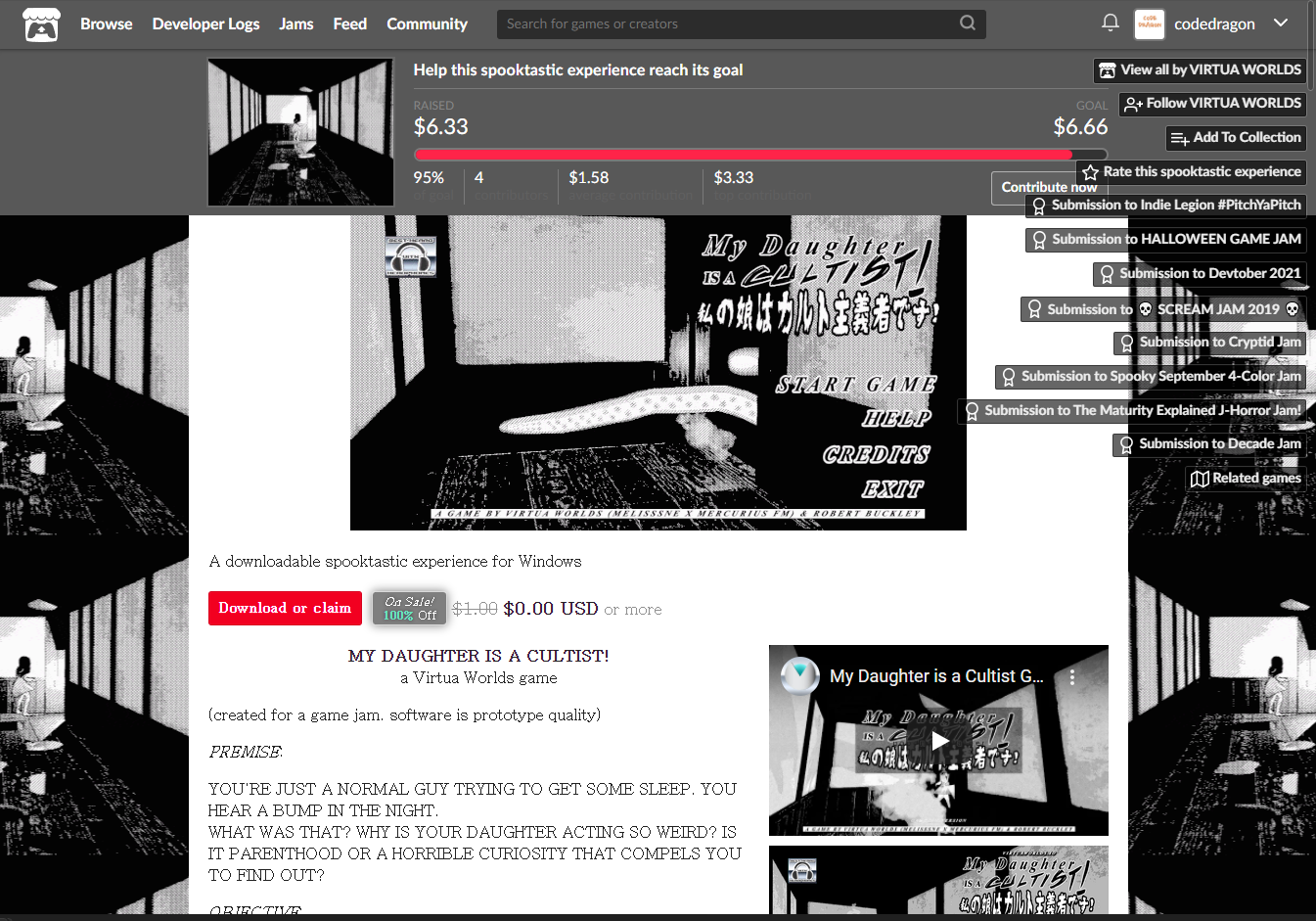Click the game cover thumbnail in goal banner
Image resolution: width=1316 pixels, height=921 pixels.
pos(300,132)
